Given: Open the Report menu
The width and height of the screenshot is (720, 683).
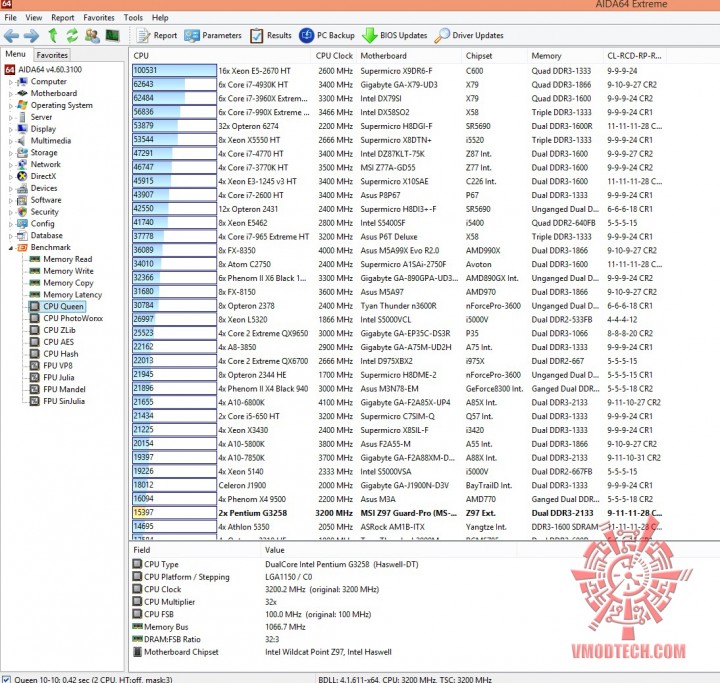Looking at the screenshot, I should pos(62,17).
